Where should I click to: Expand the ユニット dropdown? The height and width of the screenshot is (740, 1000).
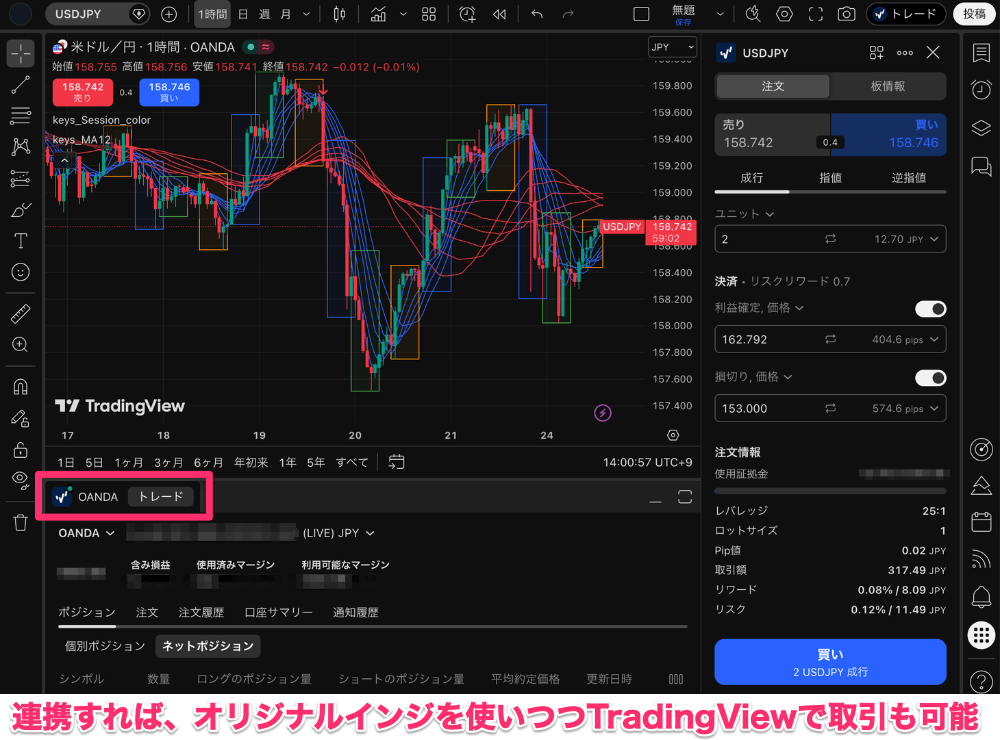coord(741,213)
